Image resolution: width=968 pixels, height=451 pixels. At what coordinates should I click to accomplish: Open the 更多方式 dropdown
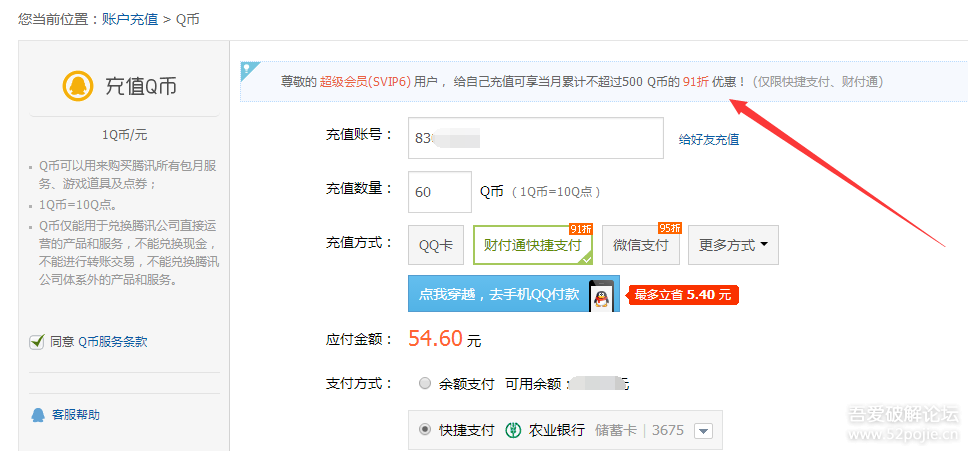pyautogui.click(x=733, y=245)
